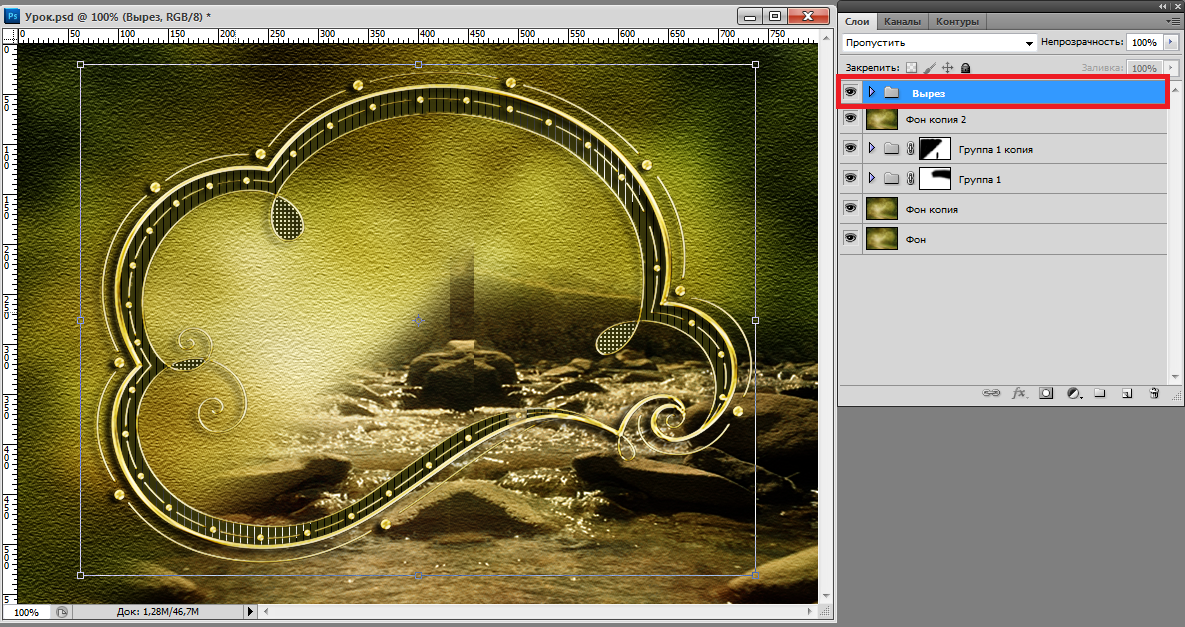1185x627 pixels.
Task: Select the Фон копия layer name
Action: 932,210
